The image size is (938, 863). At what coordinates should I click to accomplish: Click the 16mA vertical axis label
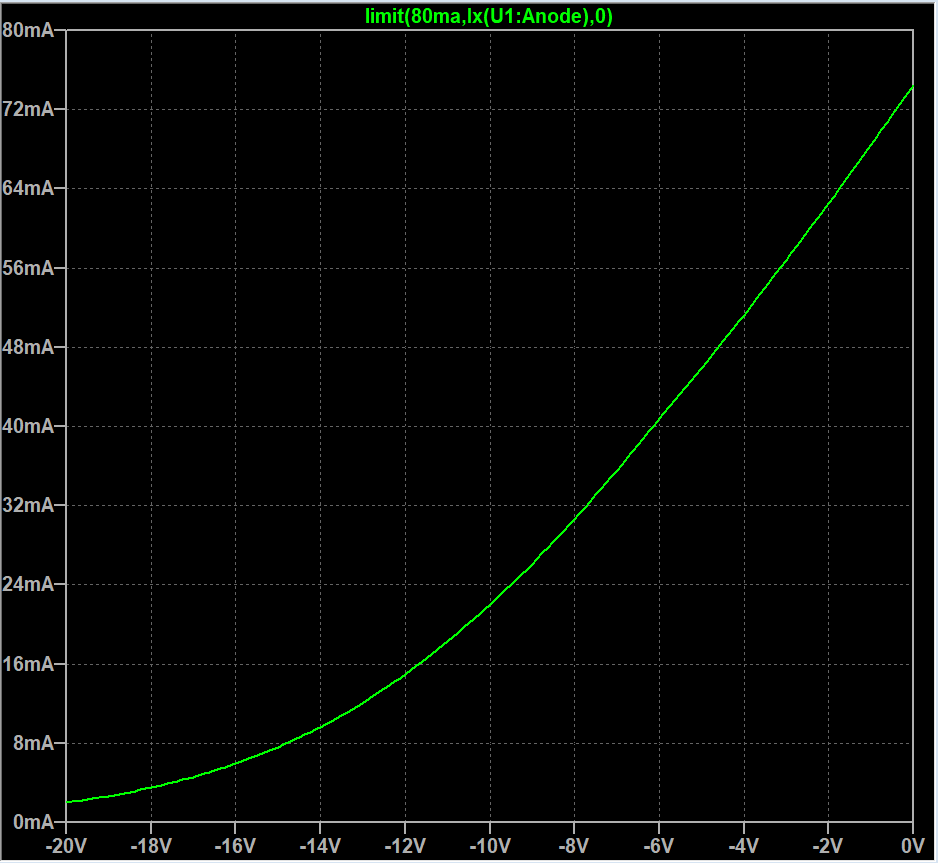pos(28,664)
